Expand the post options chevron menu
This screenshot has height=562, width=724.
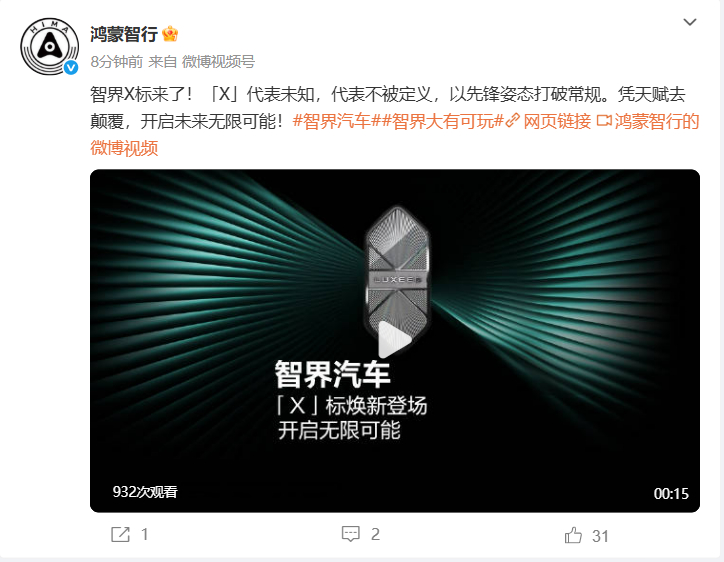(690, 22)
